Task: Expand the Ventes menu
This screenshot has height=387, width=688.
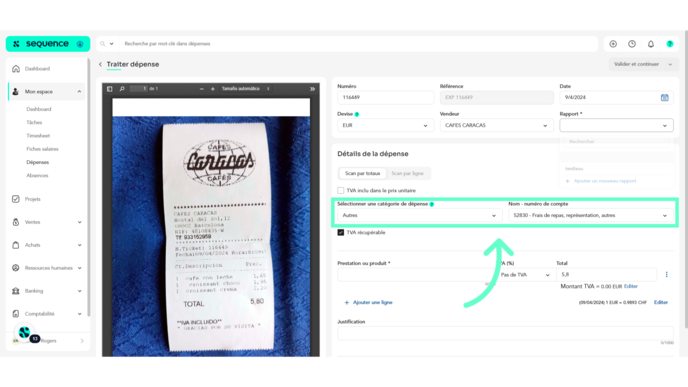Action: point(79,222)
